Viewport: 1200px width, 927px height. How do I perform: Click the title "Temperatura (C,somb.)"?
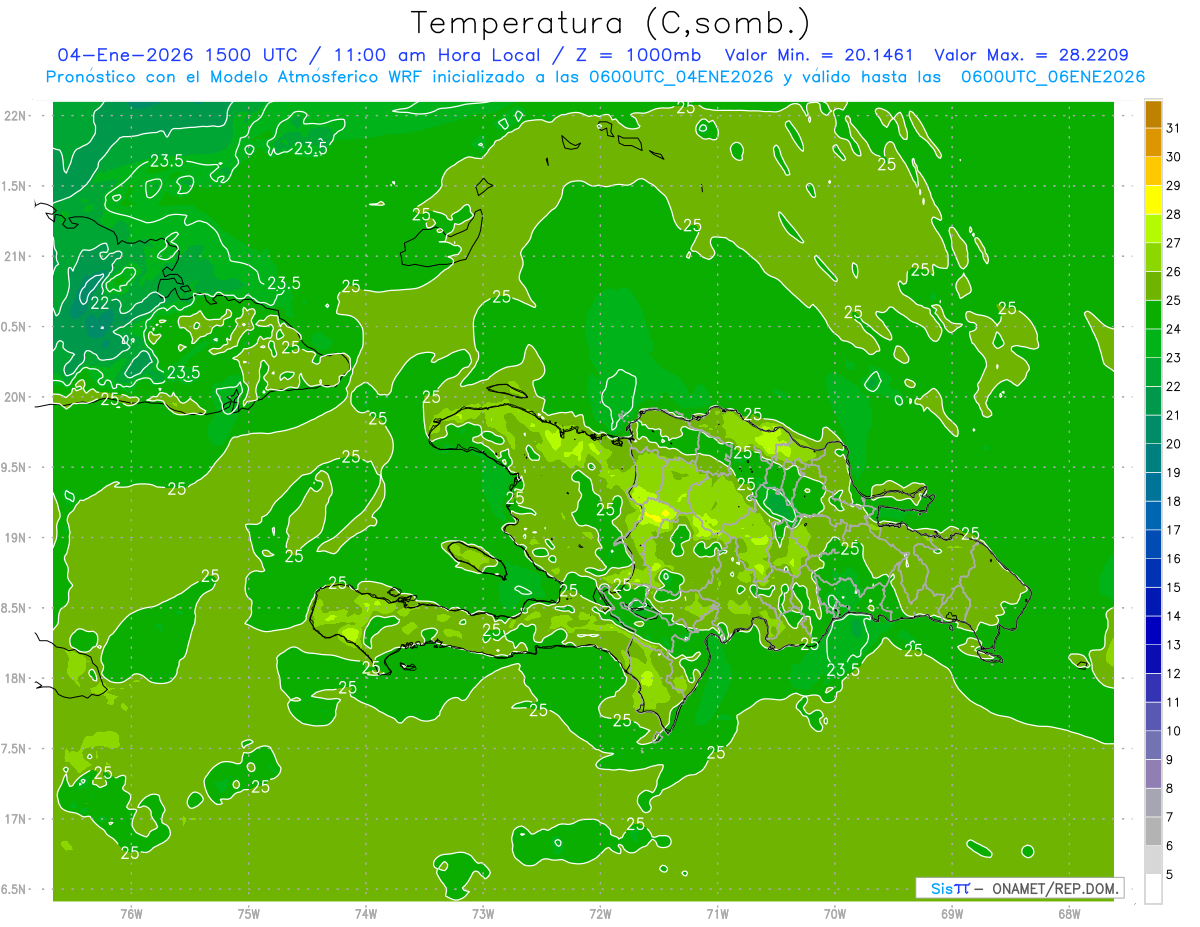611,23
